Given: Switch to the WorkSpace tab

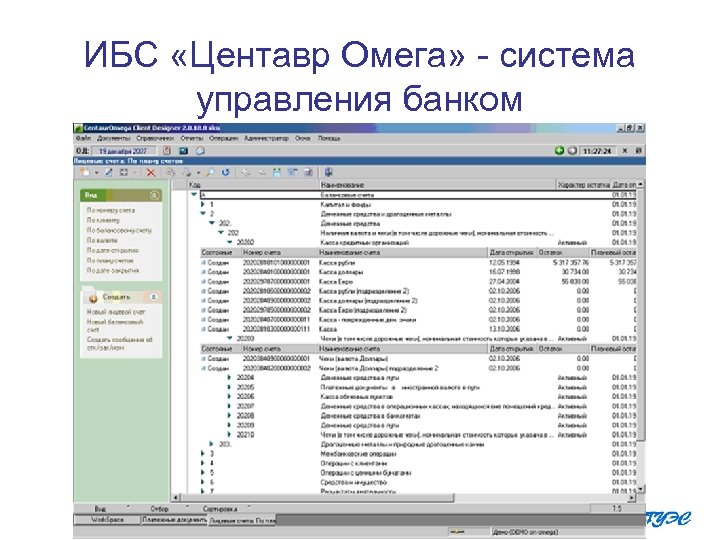Looking at the screenshot, I should point(107,520).
